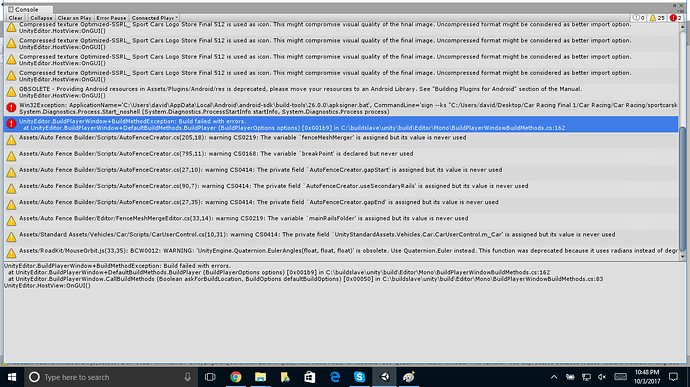Open File Explorer from taskbar

(261, 377)
